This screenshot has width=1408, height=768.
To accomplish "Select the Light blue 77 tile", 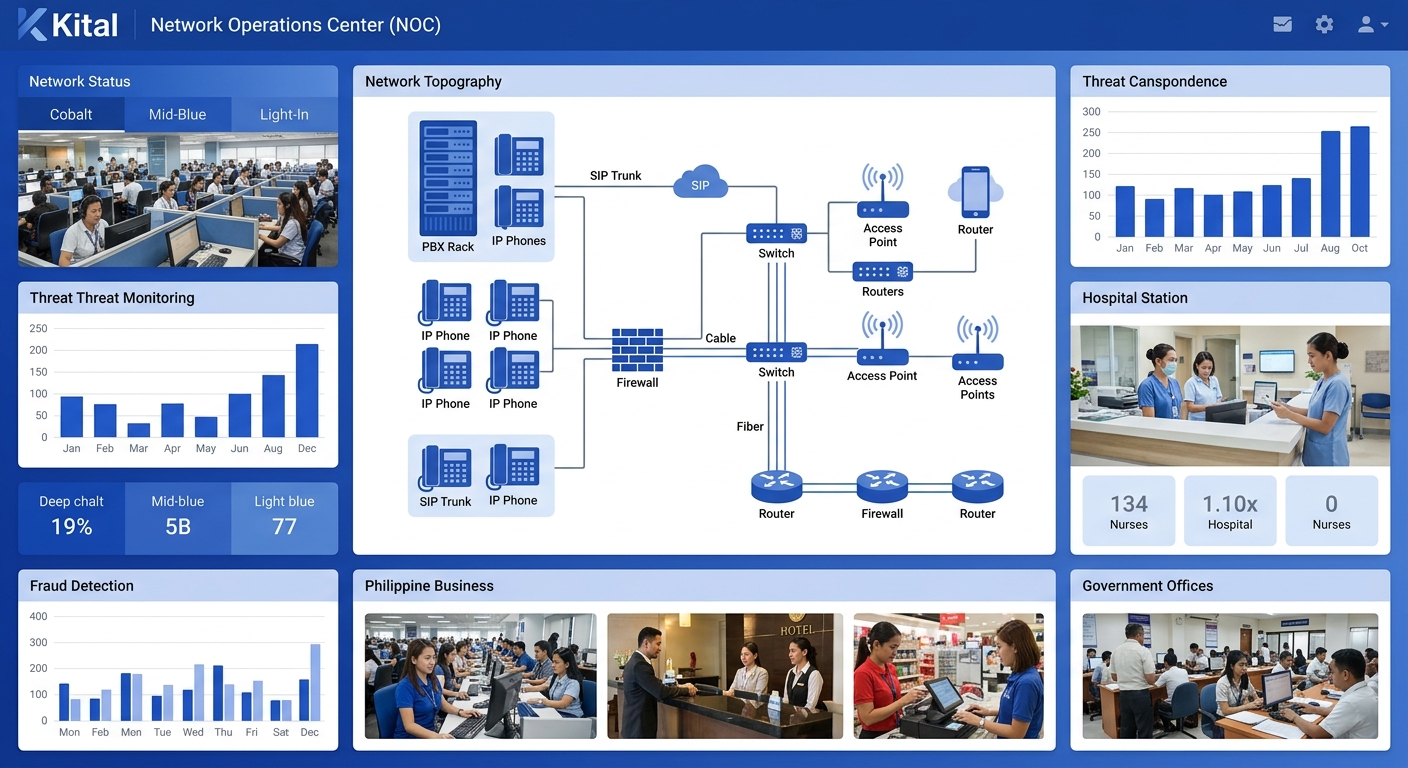I will point(285,518).
